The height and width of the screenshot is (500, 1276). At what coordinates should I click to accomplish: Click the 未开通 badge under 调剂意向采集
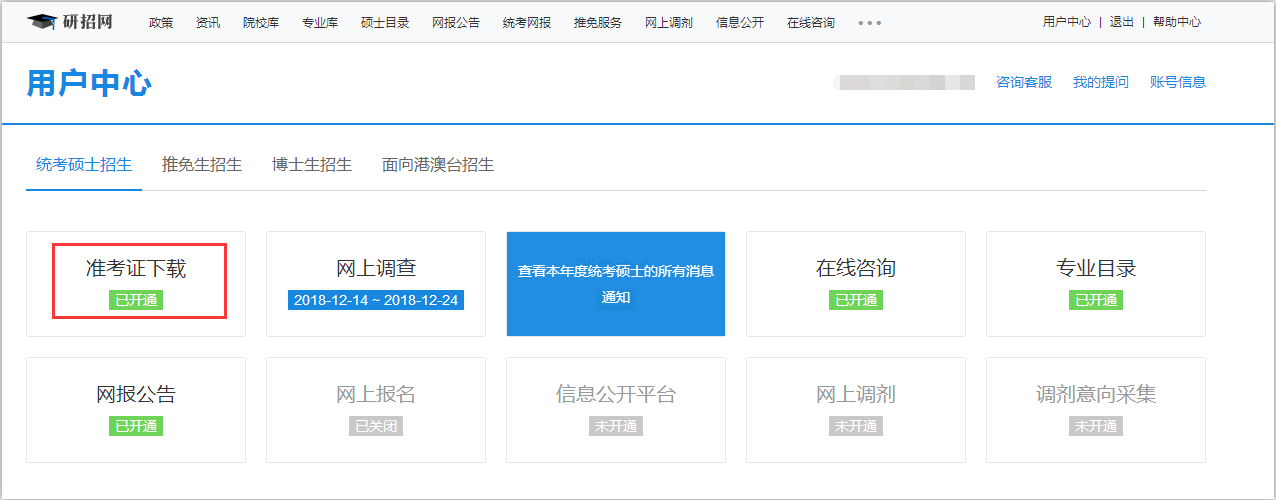coord(1096,426)
